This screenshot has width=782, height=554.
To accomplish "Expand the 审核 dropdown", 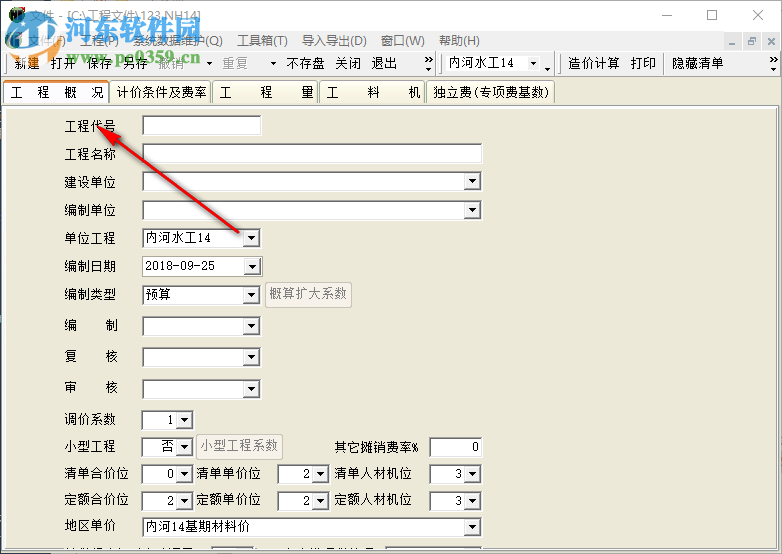I will (x=251, y=388).
